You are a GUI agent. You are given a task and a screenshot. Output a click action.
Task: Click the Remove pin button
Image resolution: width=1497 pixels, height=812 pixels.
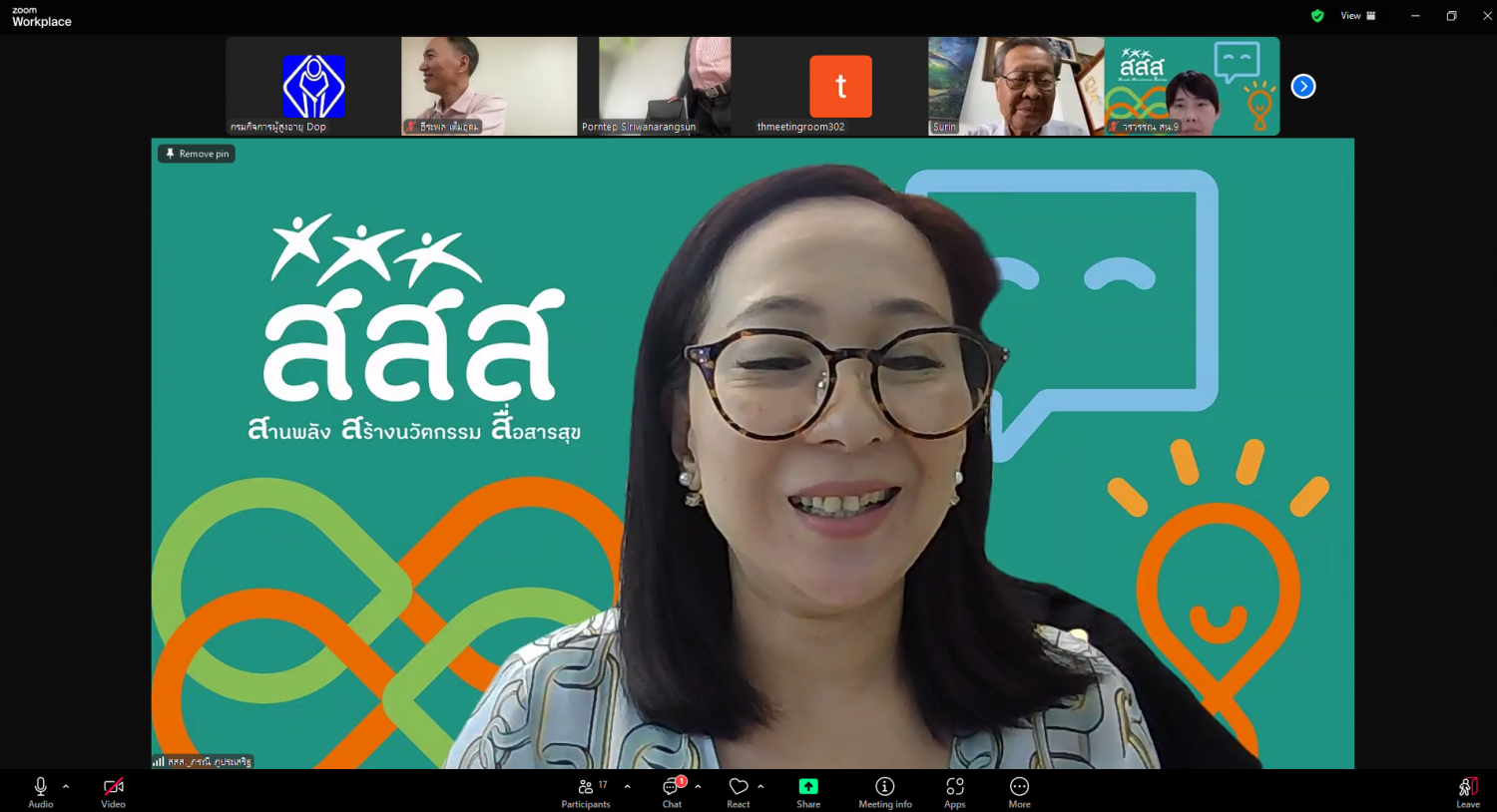tap(197, 154)
